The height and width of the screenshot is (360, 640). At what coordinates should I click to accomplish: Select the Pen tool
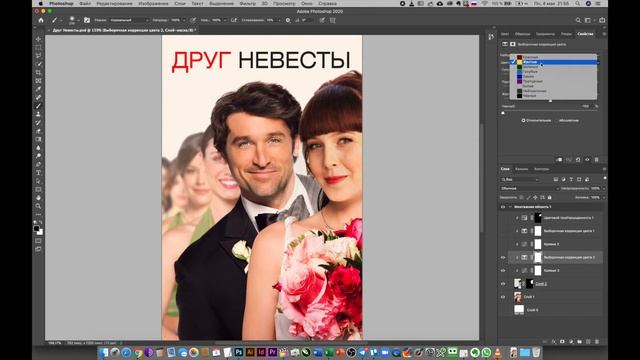[38, 164]
